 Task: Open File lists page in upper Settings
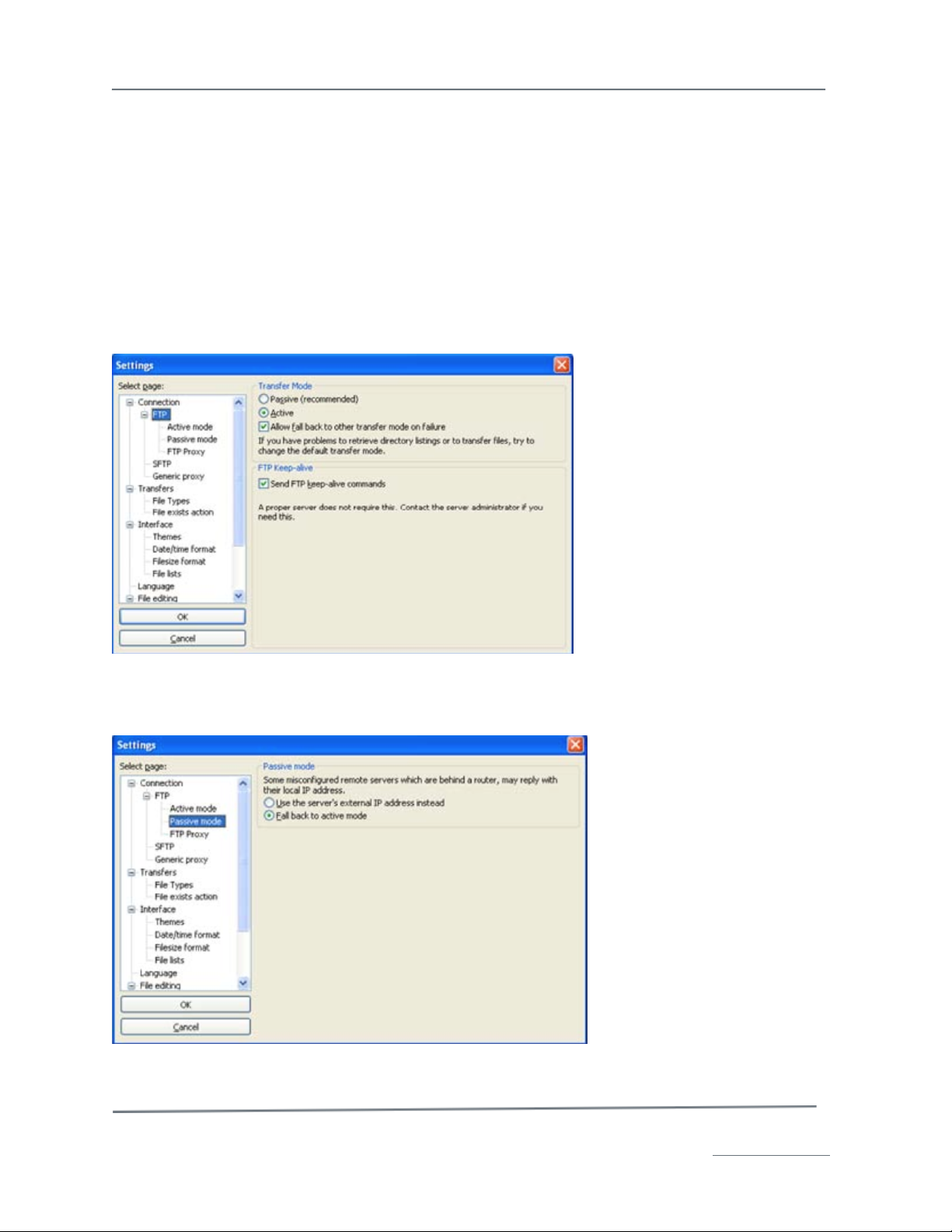coord(166,574)
